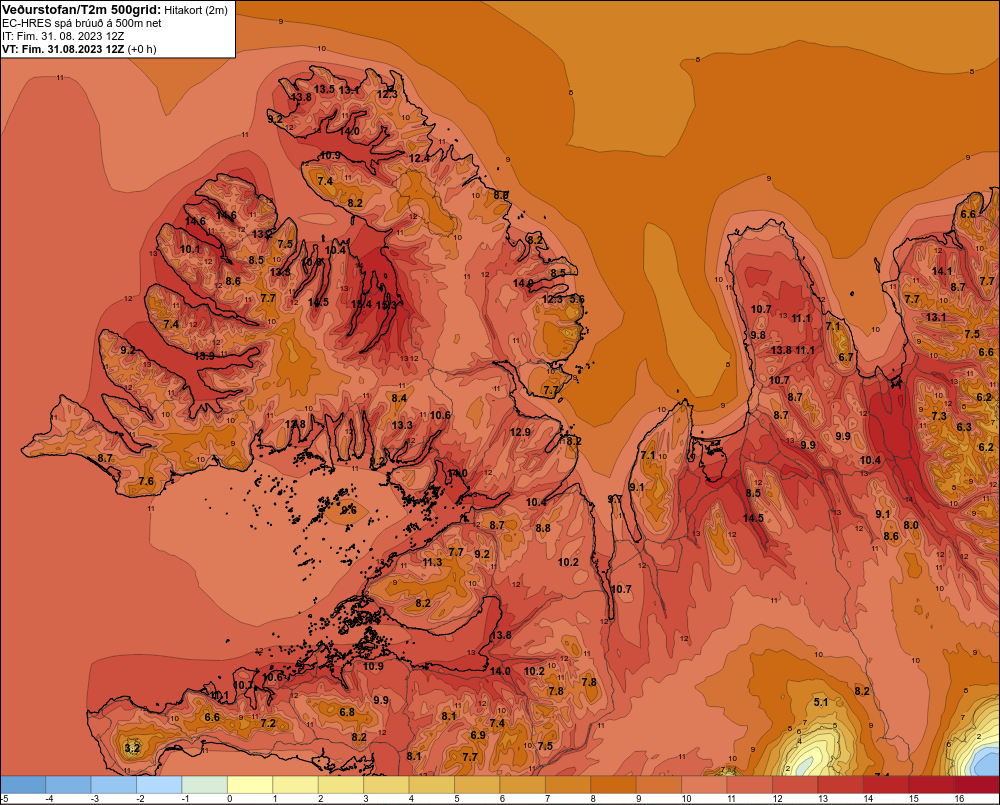Click the 'VT: Fim. 31.08.2023 12Z (+0 h)' line

coord(79,49)
